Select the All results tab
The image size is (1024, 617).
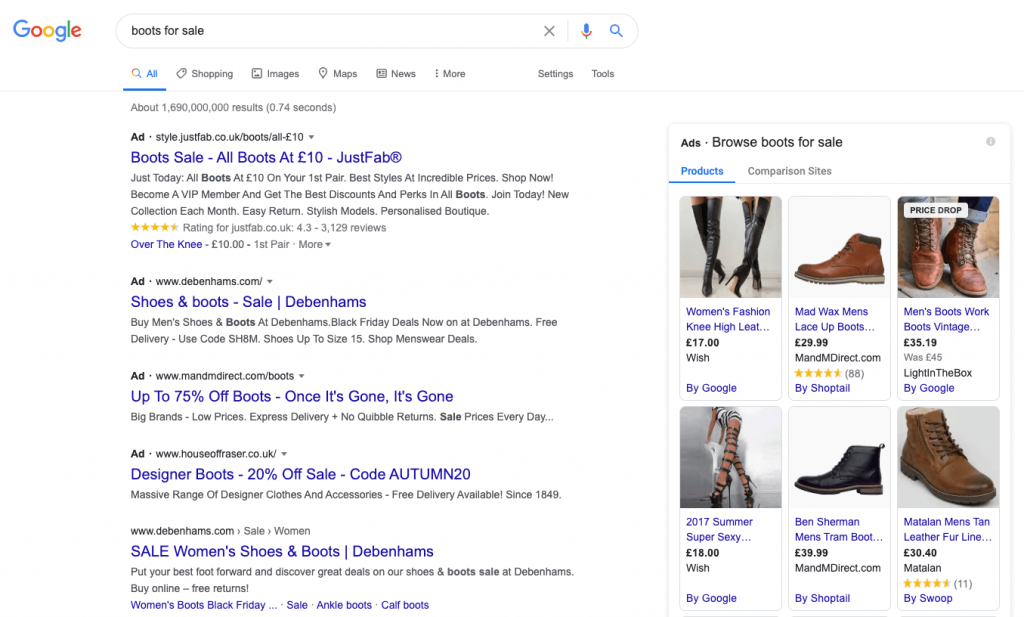[144, 74]
